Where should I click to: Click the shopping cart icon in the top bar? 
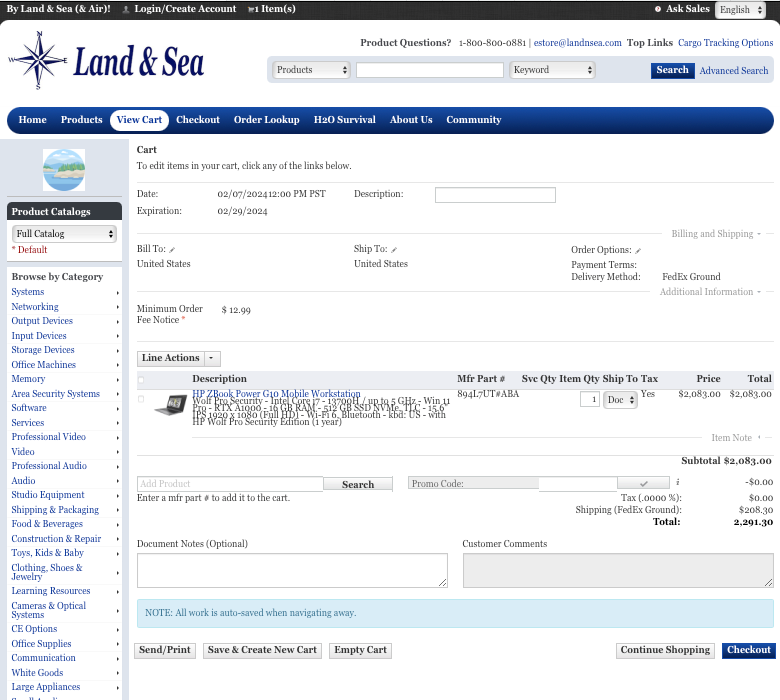[252, 9]
